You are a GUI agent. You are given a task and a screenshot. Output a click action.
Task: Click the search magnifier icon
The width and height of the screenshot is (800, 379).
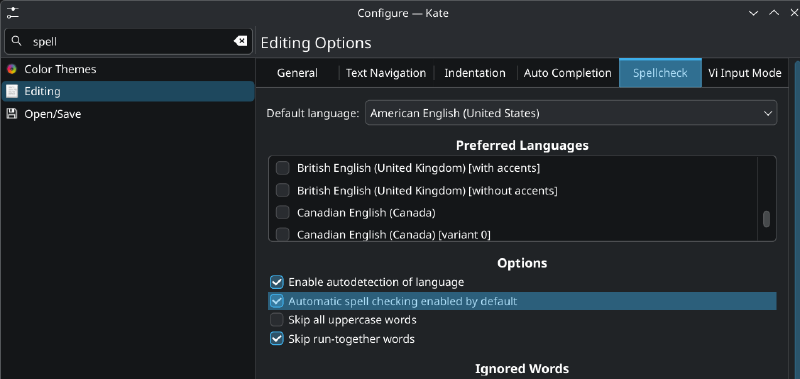(17, 41)
